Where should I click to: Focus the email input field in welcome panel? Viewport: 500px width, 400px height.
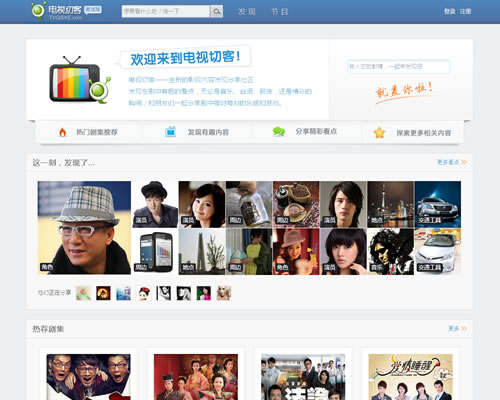[x=398, y=67]
